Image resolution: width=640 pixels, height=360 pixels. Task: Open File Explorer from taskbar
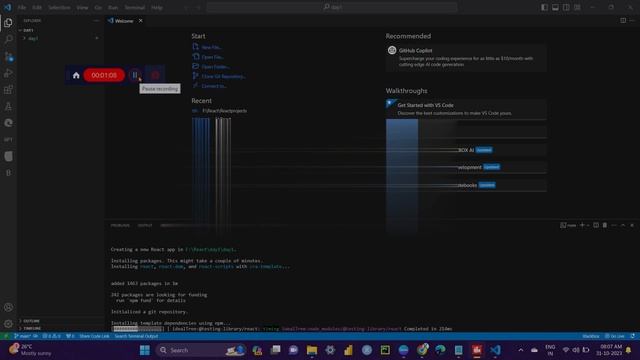pyautogui.click(x=312, y=350)
